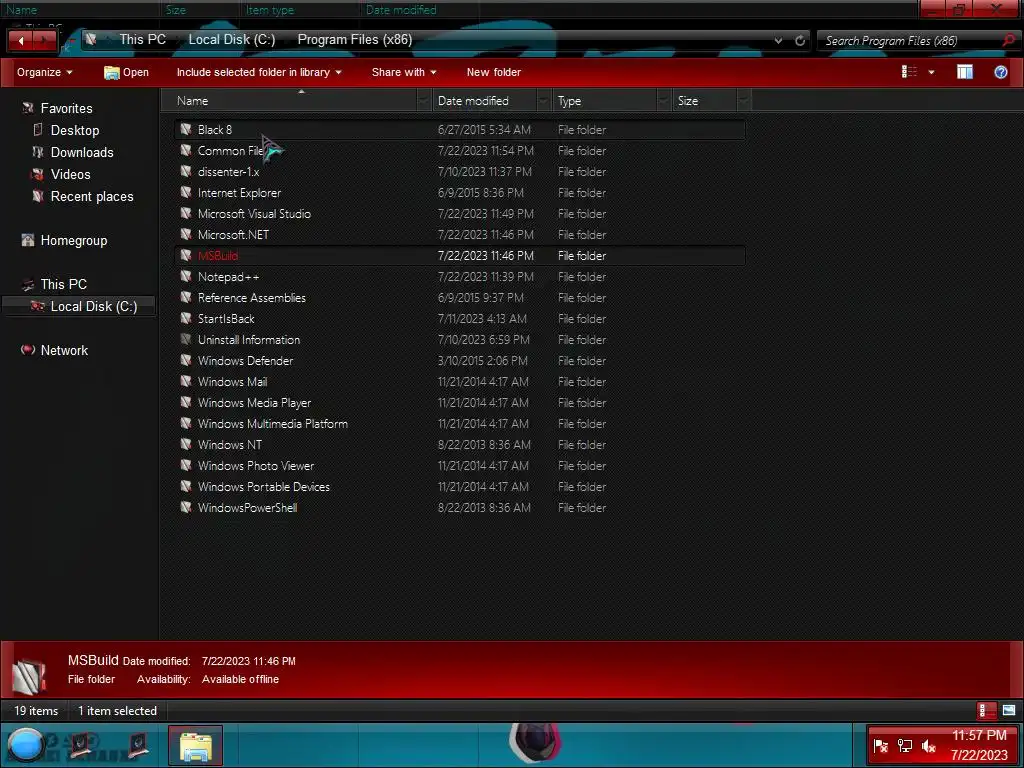Select the Windows Mail folder name
The image size is (1024, 768).
(x=232, y=381)
